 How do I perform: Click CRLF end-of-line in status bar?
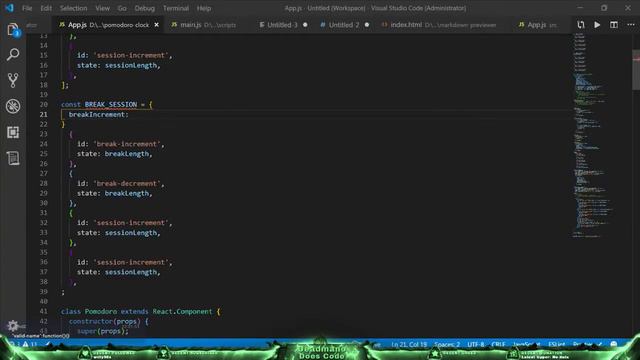coord(498,344)
